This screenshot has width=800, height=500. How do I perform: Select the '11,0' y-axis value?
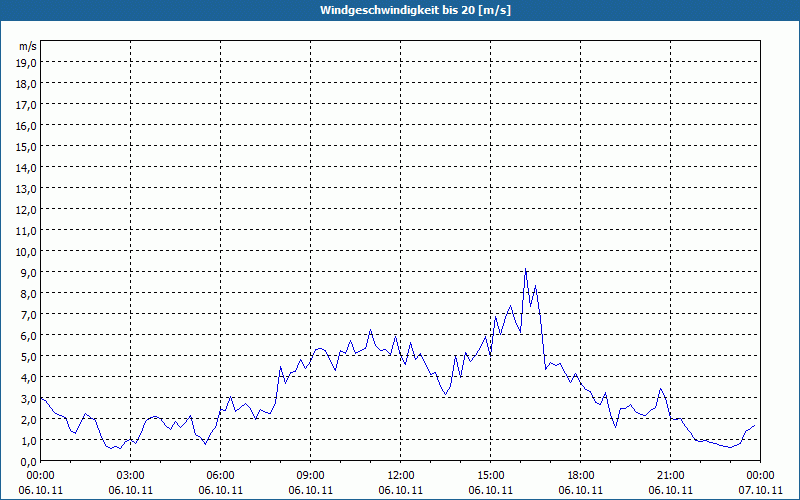tap(27, 231)
